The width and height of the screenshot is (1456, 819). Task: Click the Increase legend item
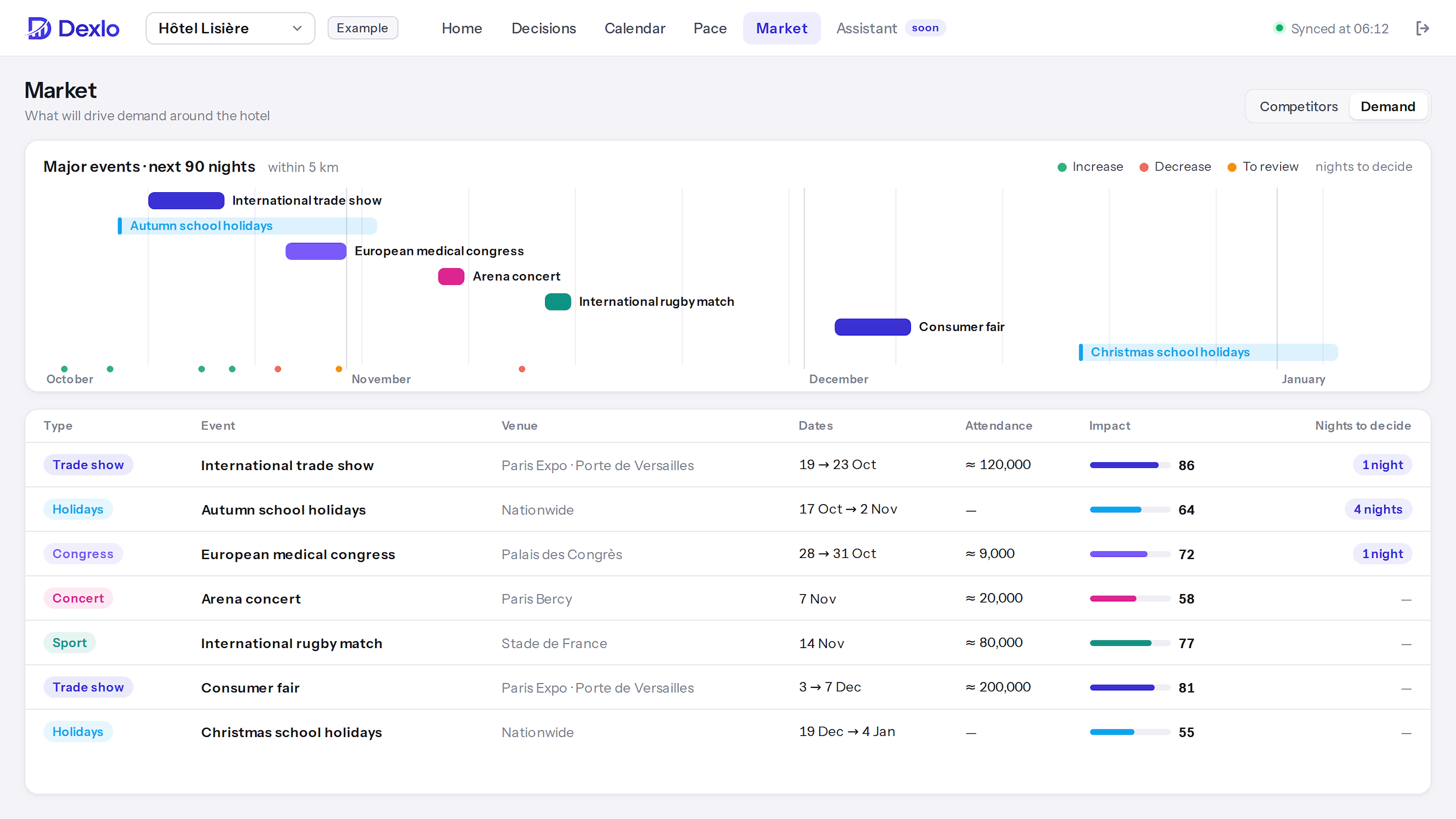point(1090,167)
